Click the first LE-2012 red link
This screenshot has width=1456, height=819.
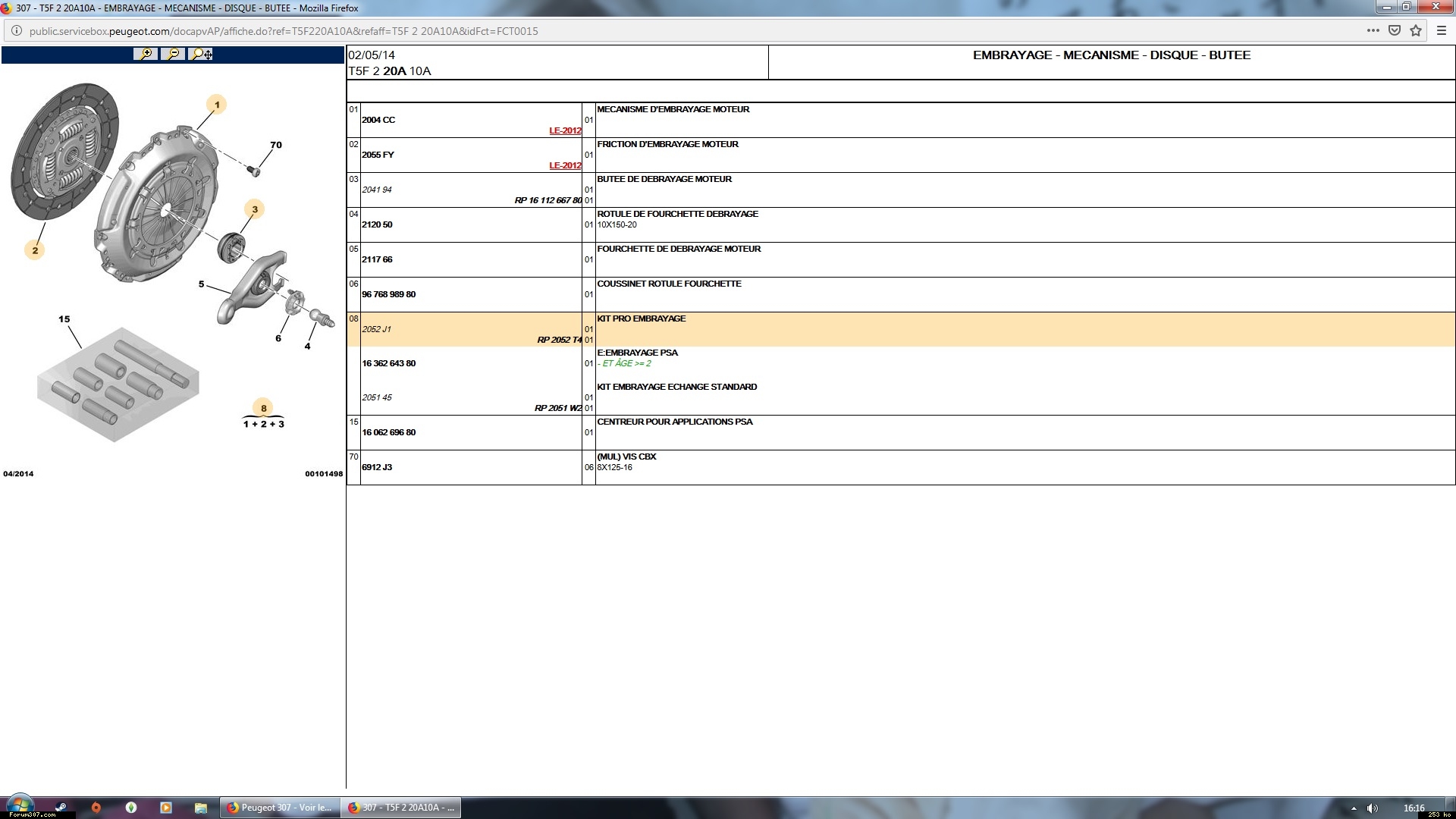(x=565, y=130)
